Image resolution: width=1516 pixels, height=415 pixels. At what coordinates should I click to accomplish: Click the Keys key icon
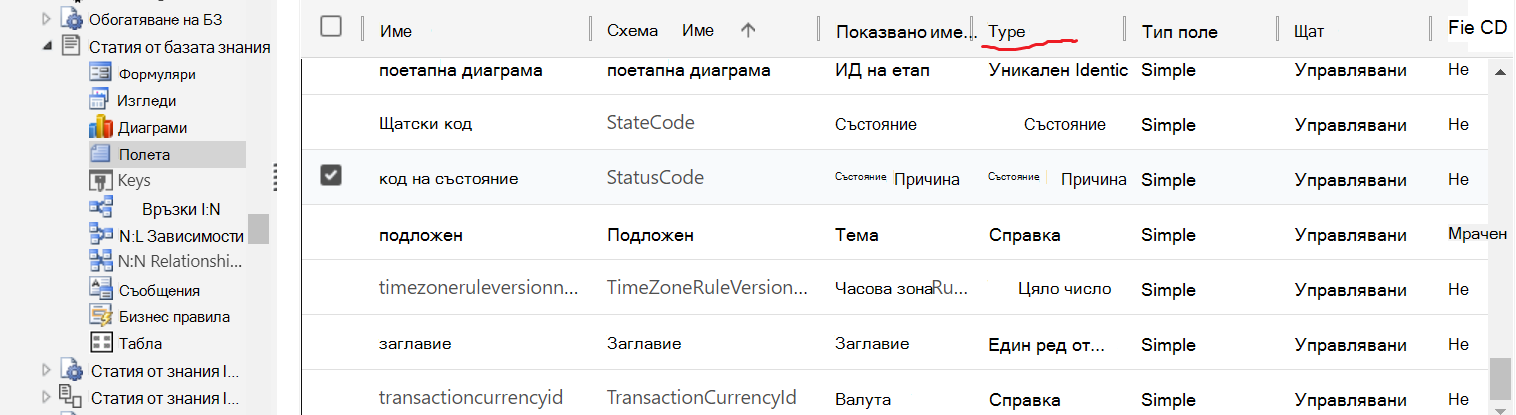coord(99,180)
